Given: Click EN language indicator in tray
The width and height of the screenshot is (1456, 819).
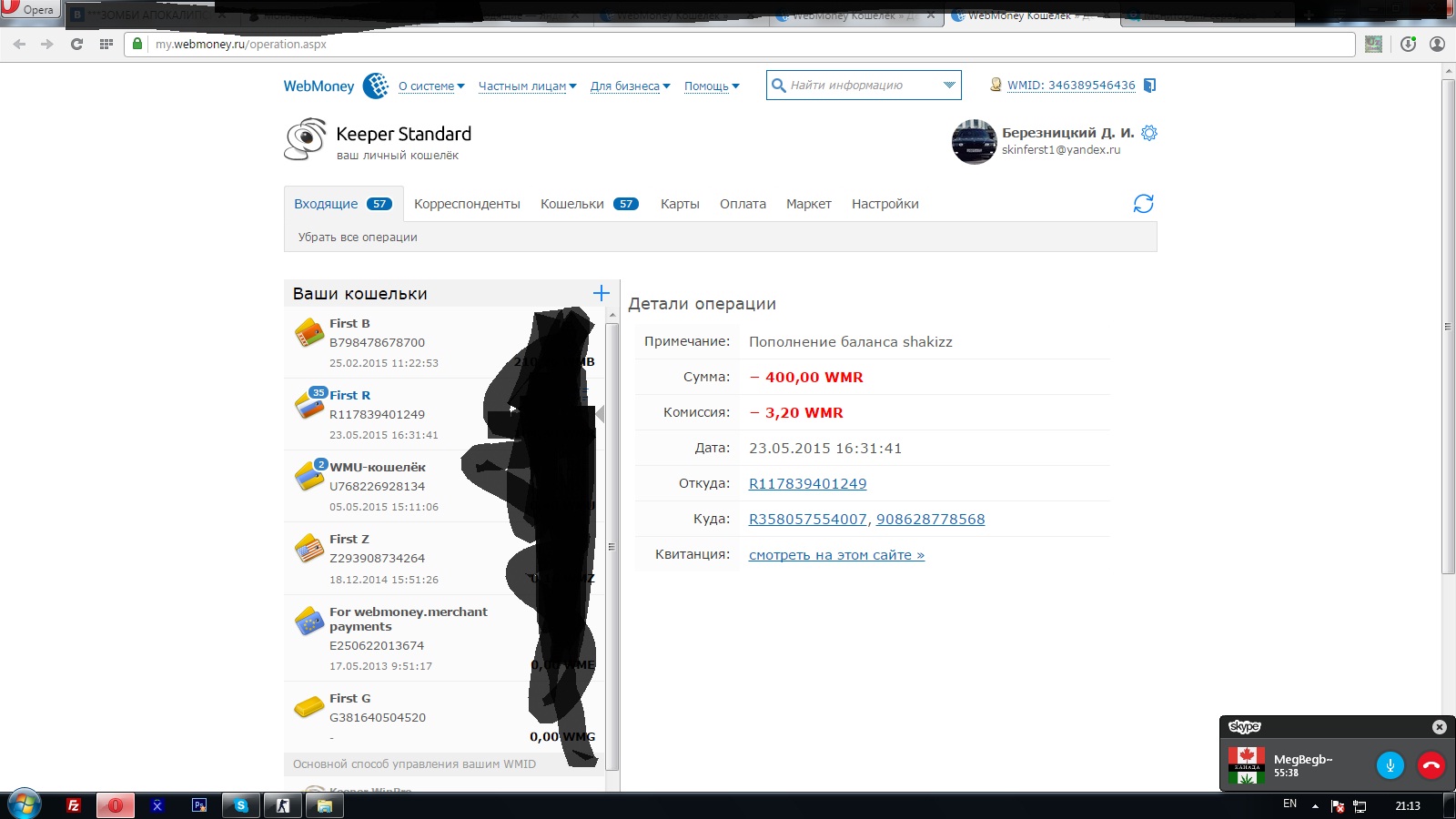Looking at the screenshot, I should pyautogui.click(x=1289, y=804).
